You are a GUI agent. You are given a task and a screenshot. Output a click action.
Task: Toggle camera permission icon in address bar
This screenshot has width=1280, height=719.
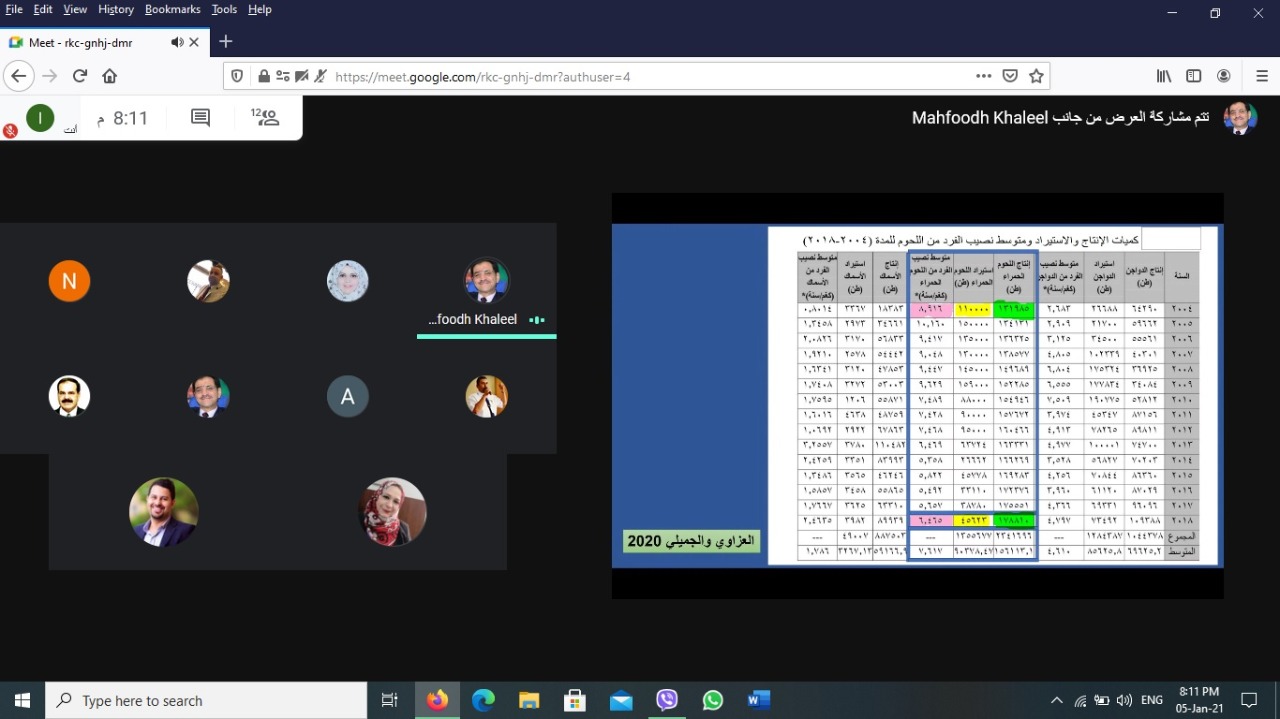(302, 76)
